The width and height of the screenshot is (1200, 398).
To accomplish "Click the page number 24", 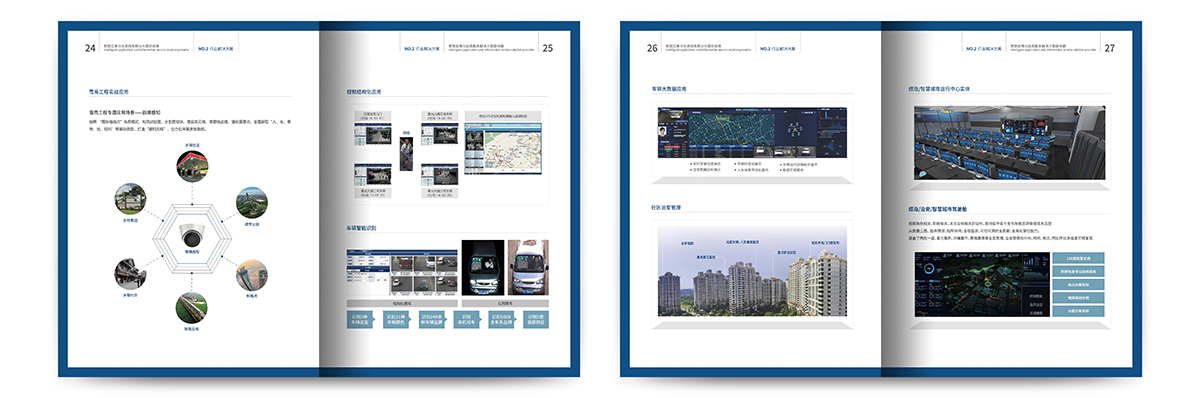I will [90, 47].
